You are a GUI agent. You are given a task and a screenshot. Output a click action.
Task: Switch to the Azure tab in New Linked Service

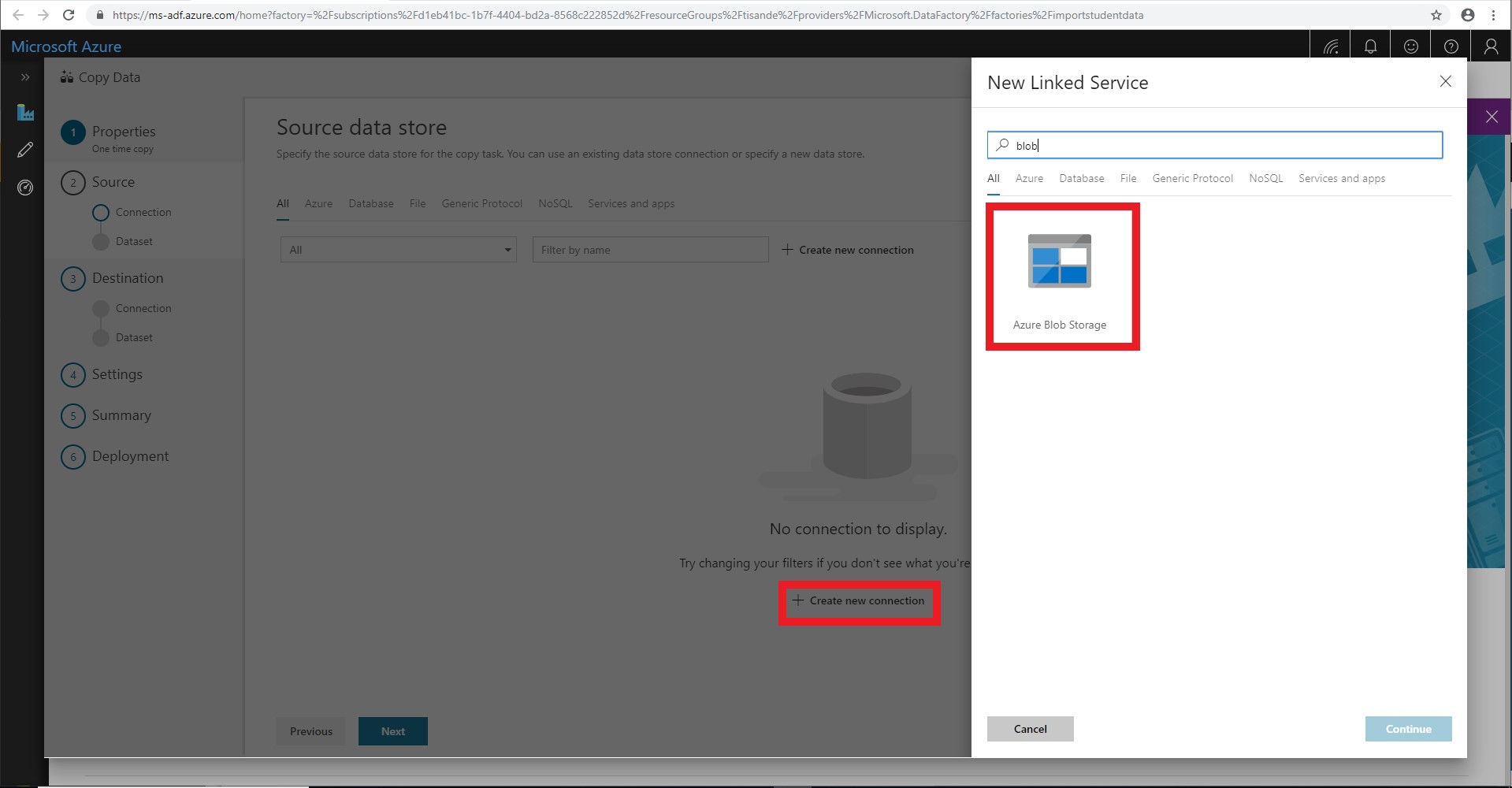tap(1029, 179)
